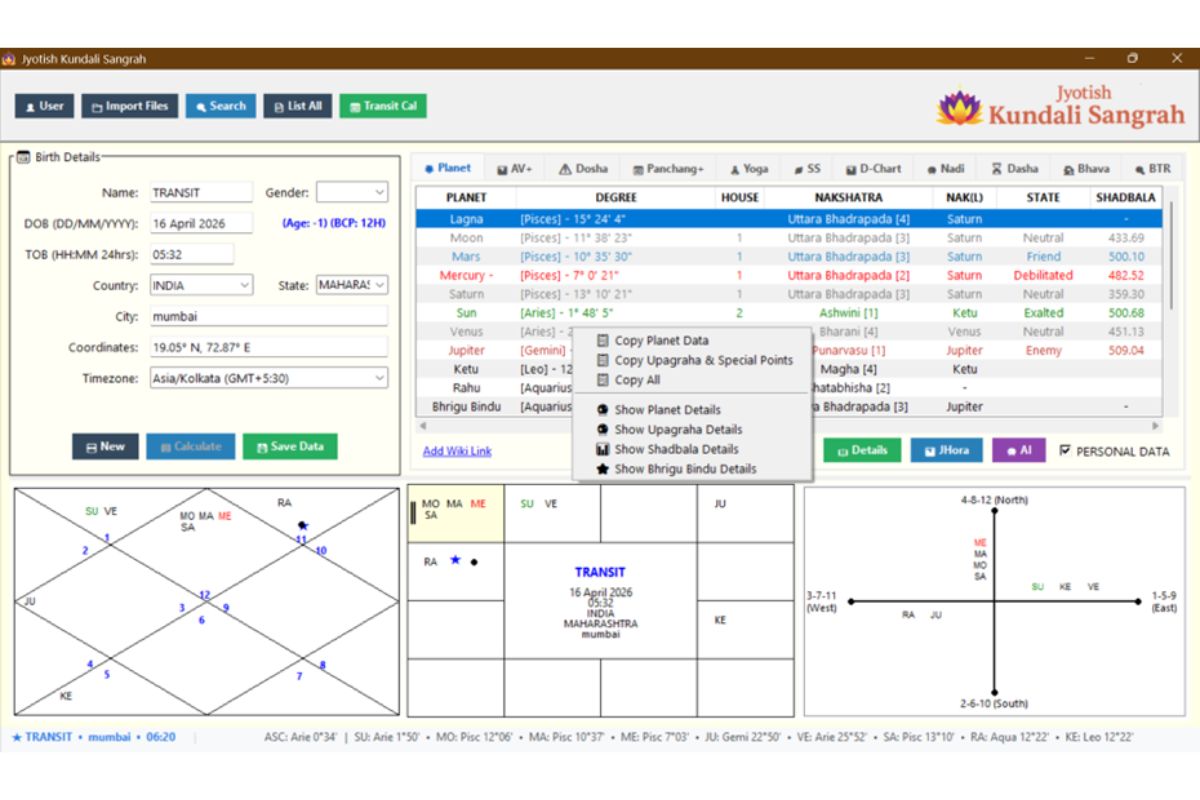Click the NAKSHATRA column header
The height and width of the screenshot is (800, 1200).
click(x=848, y=198)
